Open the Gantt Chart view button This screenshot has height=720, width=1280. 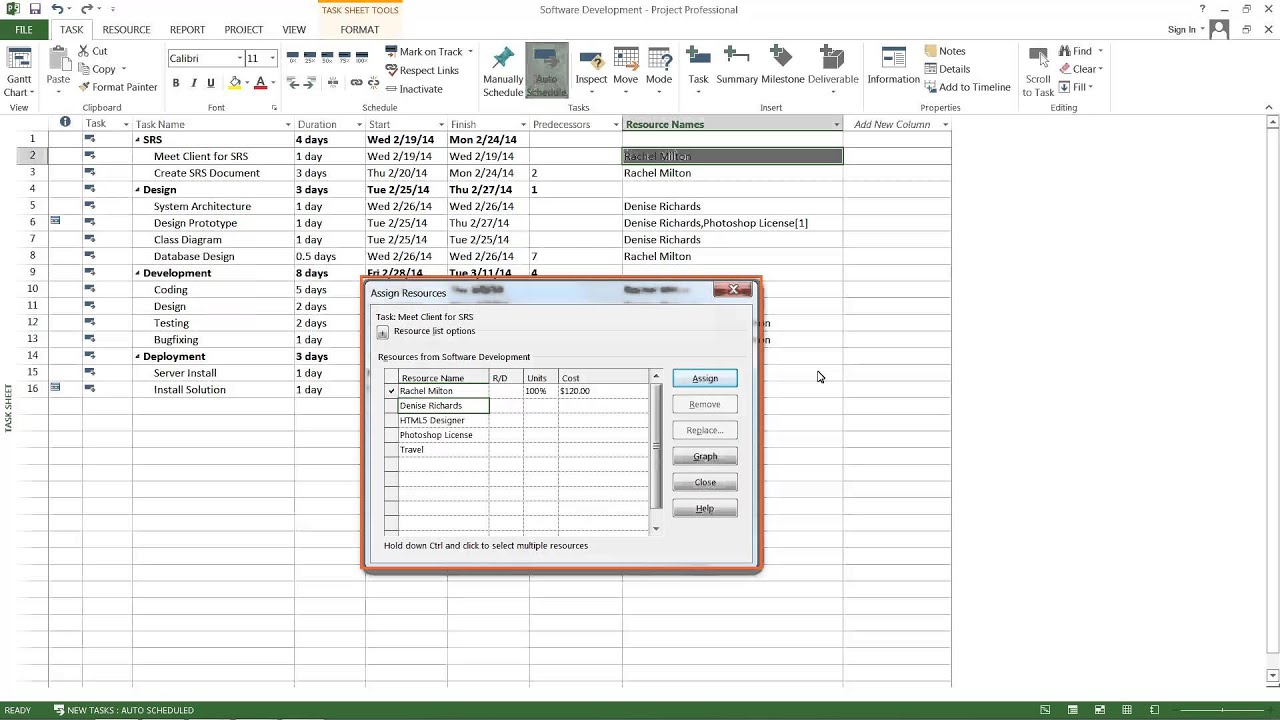click(x=19, y=72)
